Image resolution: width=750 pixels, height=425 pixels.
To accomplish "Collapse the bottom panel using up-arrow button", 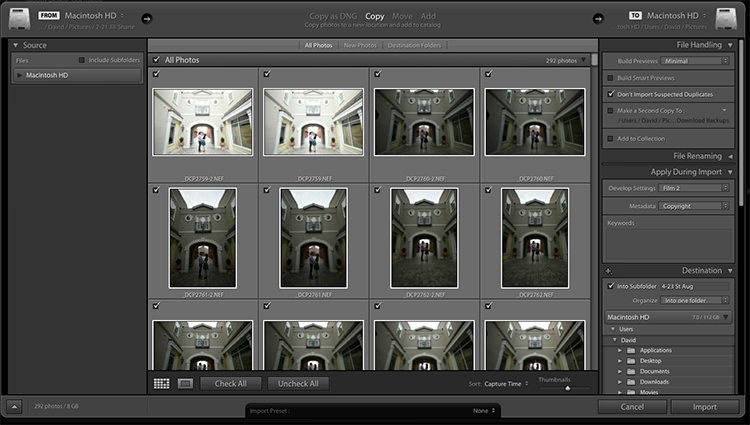I will pyautogui.click(x=14, y=407).
